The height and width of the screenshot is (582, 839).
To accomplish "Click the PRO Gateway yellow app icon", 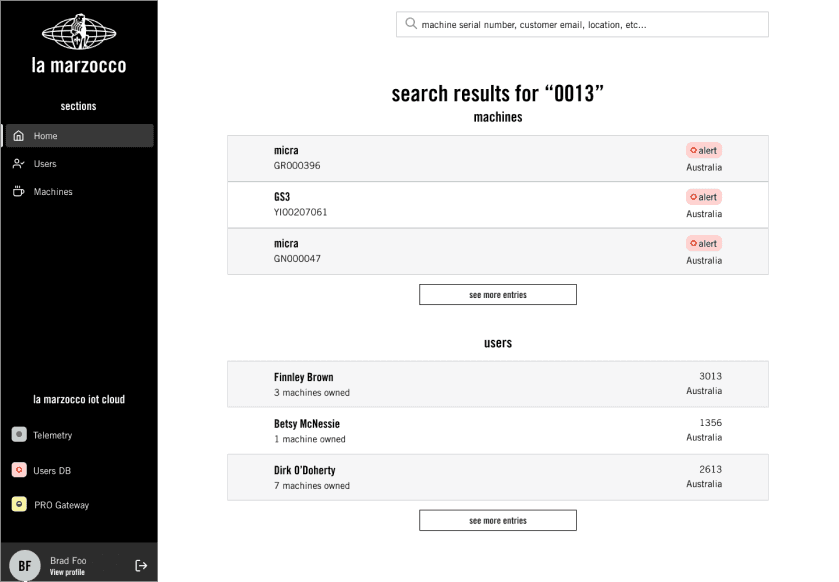I will [19, 504].
